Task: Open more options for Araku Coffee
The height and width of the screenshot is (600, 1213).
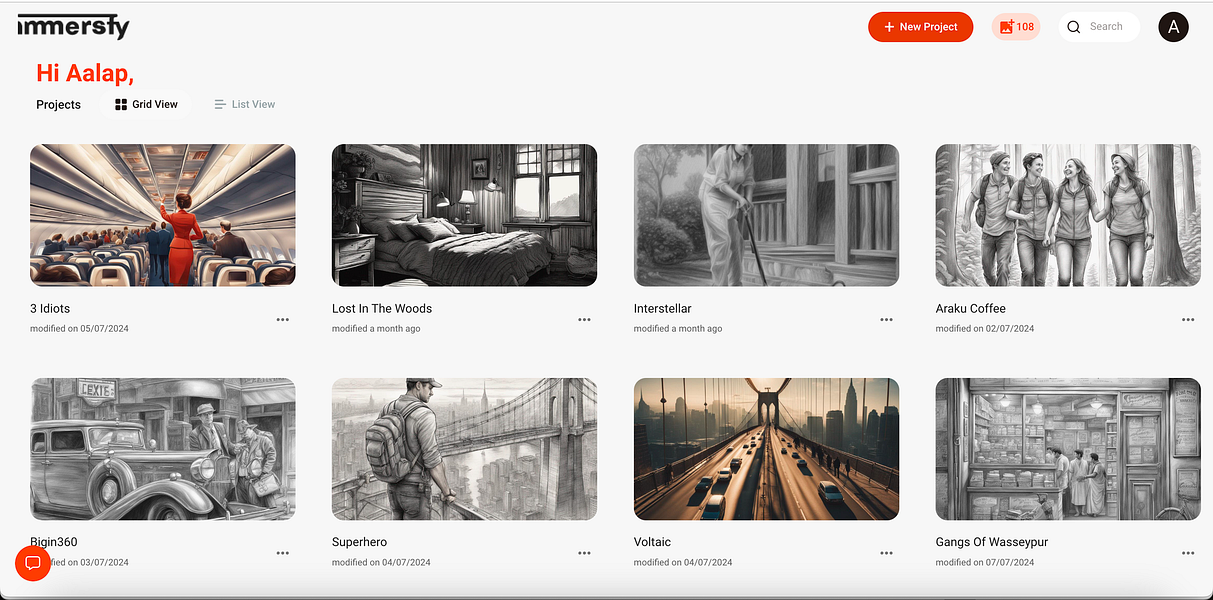Action: [1188, 320]
